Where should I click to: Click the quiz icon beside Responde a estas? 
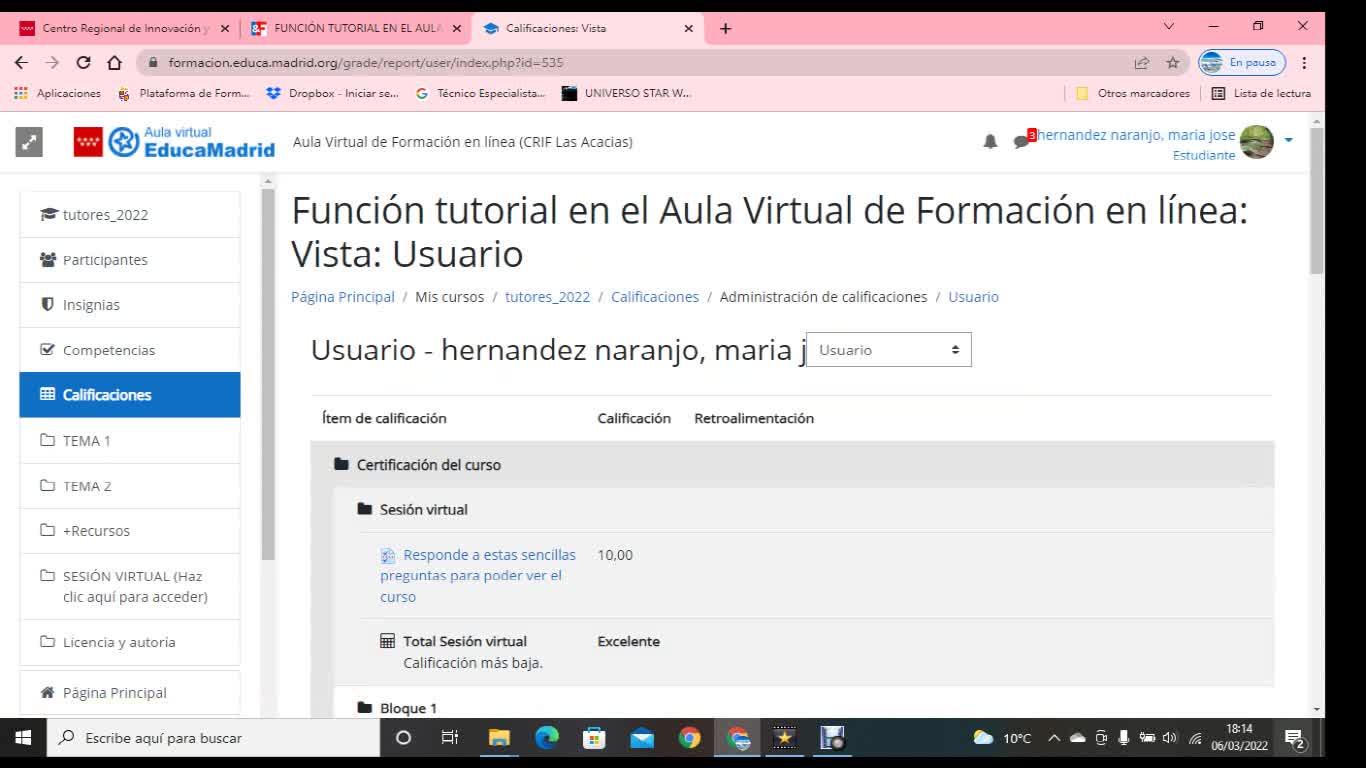point(388,556)
